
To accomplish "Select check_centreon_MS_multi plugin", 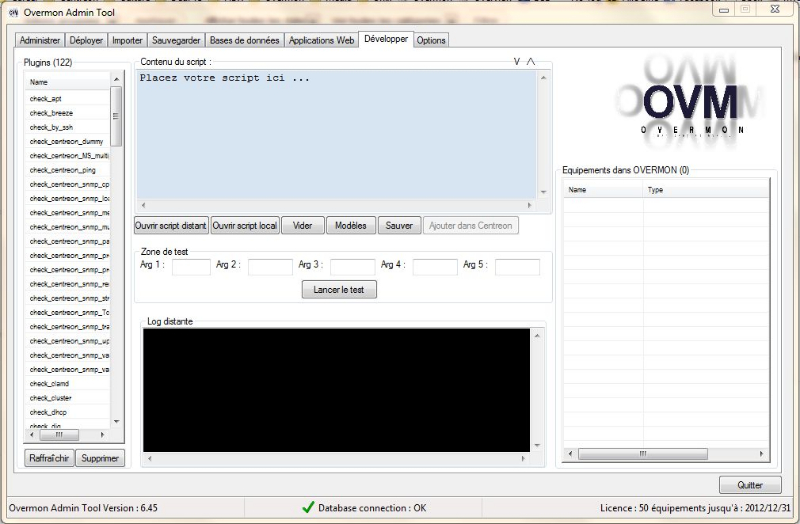I will (x=68, y=156).
